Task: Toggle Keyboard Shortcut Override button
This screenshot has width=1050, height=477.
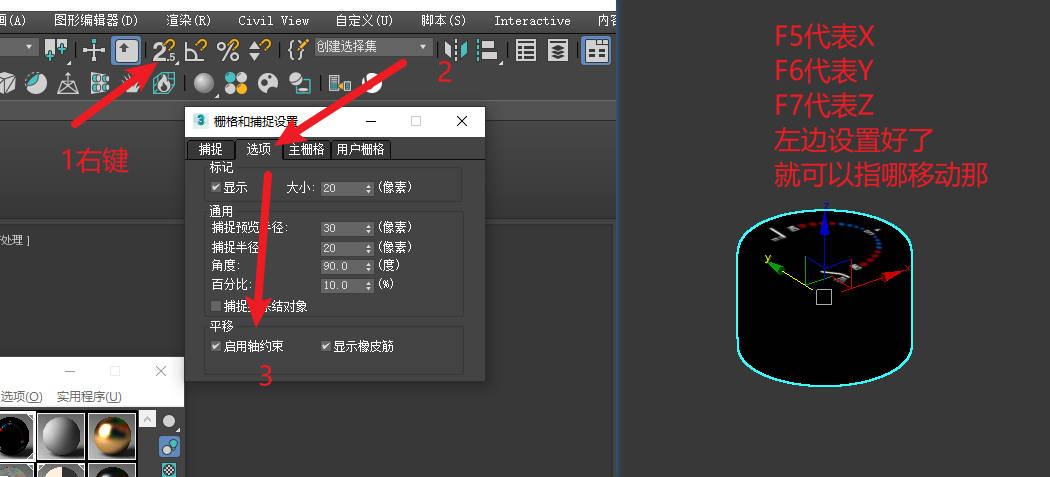Action: coord(126,51)
